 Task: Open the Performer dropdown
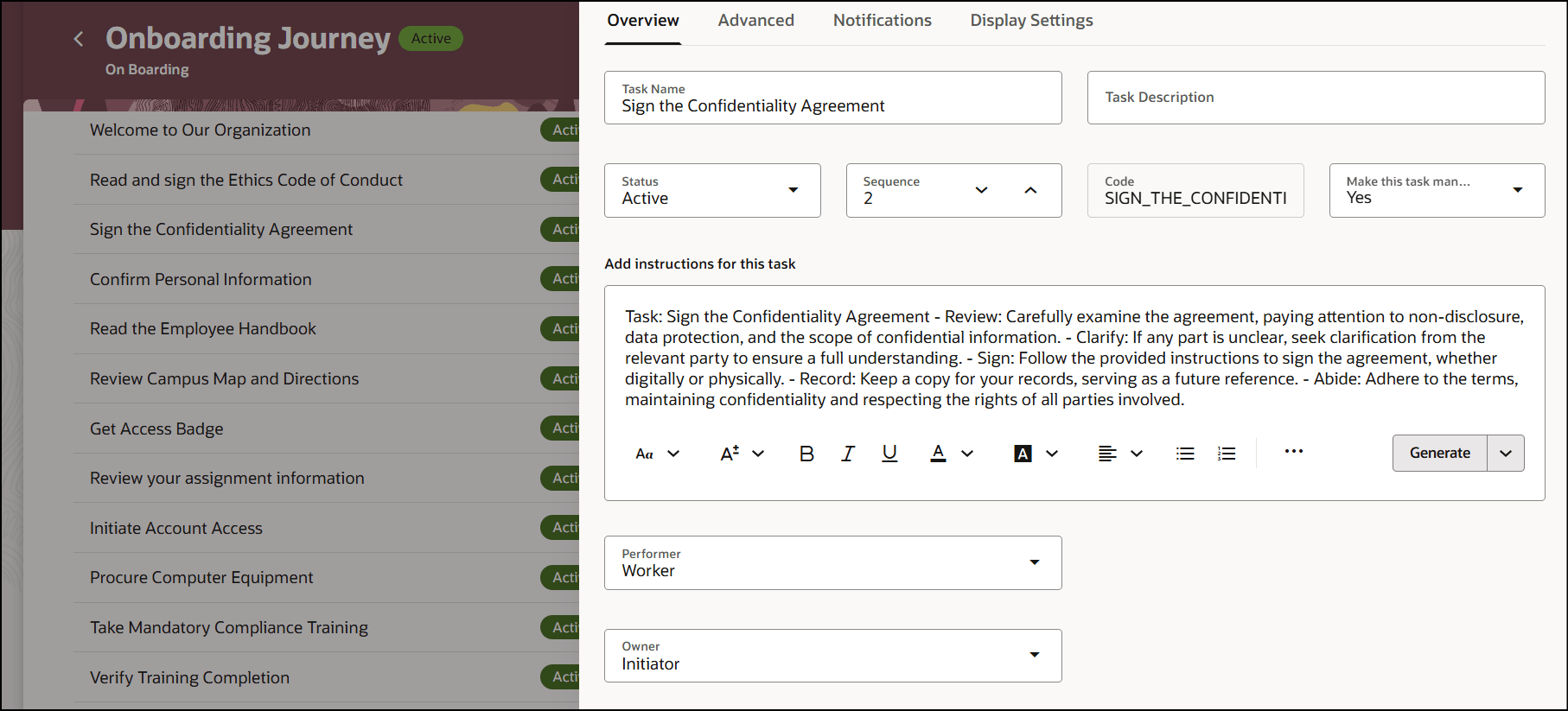tap(833, 562)
